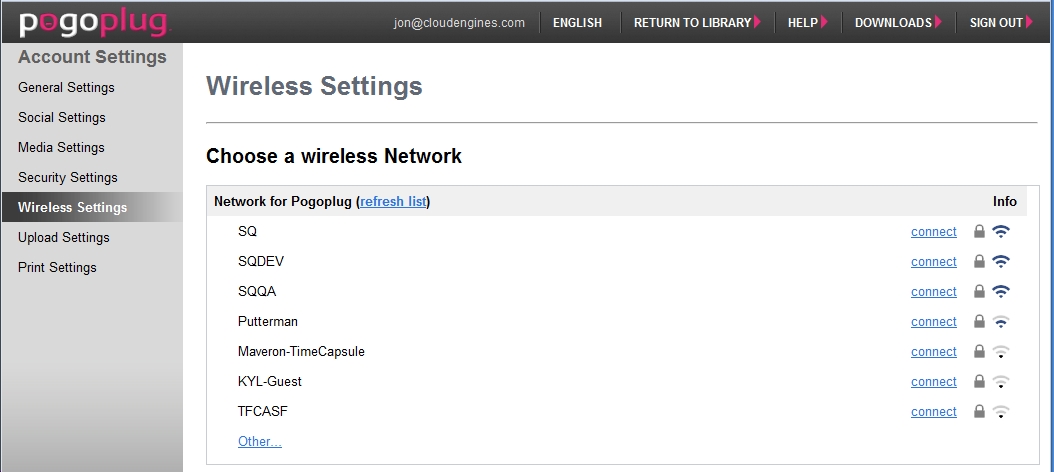The image size is (1054, 472).
Task: Click Other… to add a network
Action: (260, 441)
